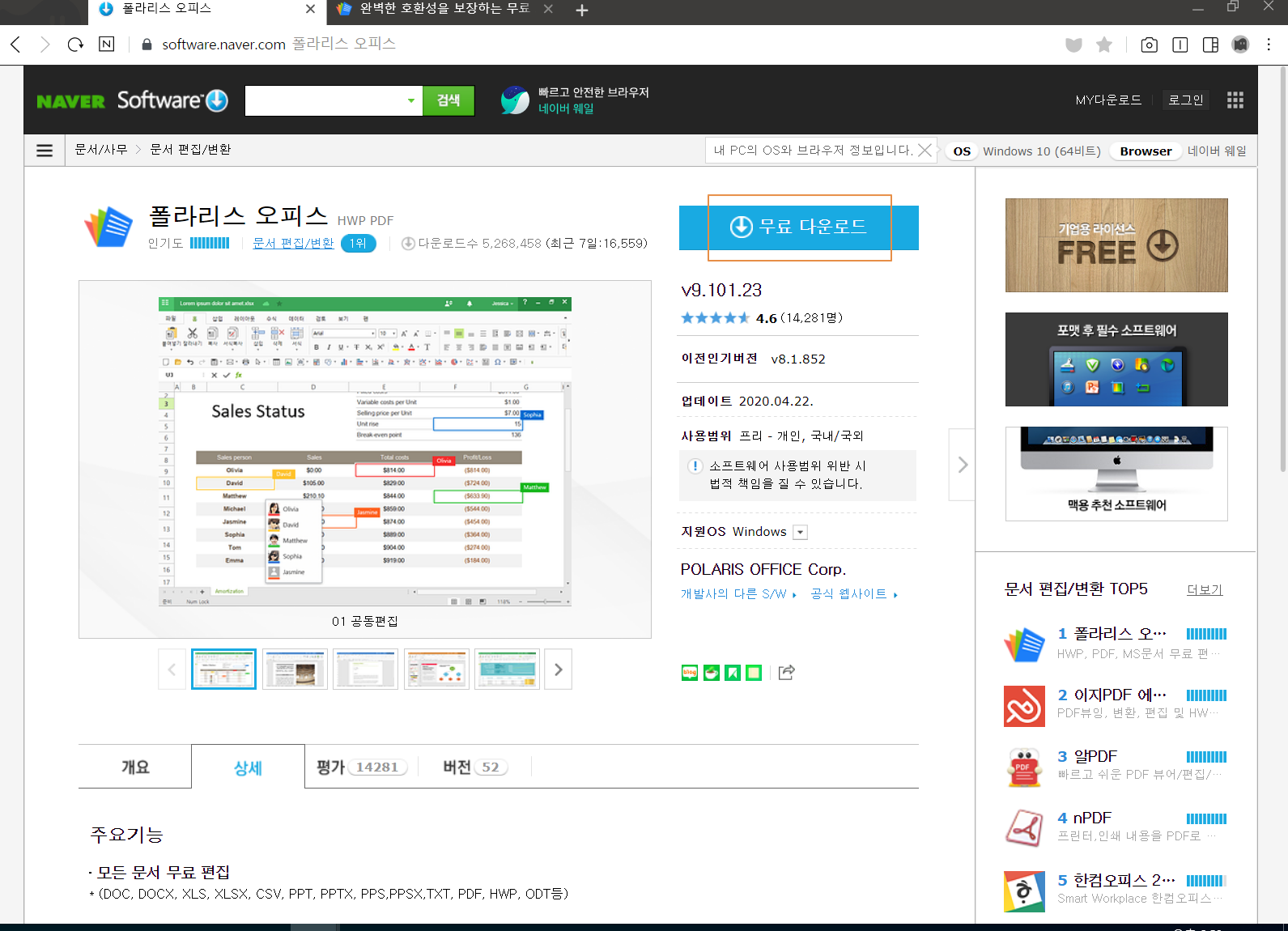This screenshot has height=931, width=1288.
Task: Open the hamburger category menu
Action: 45,151
